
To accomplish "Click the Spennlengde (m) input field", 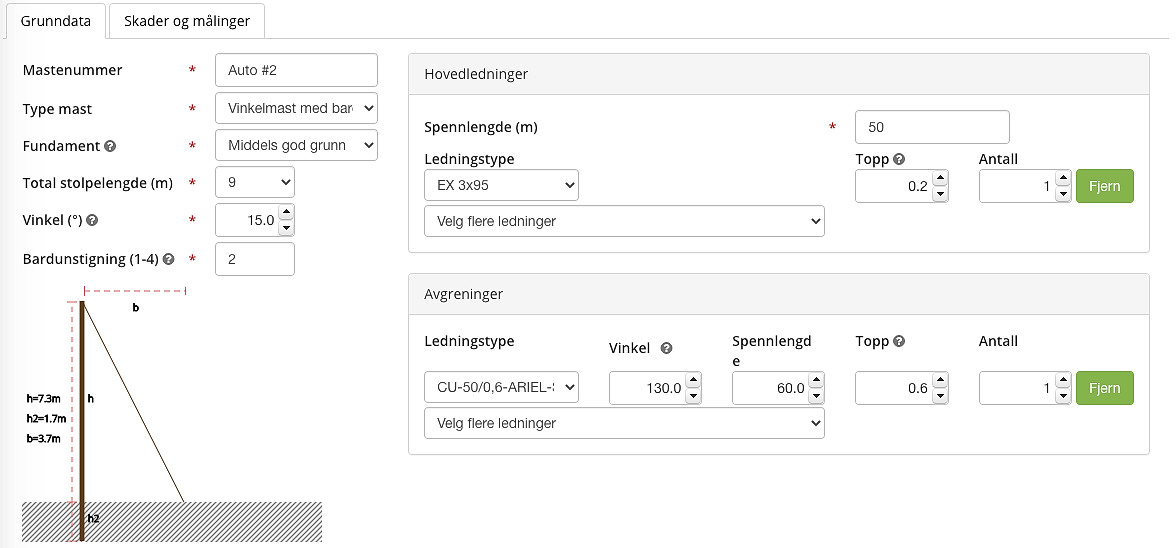I will coord(931,127).
